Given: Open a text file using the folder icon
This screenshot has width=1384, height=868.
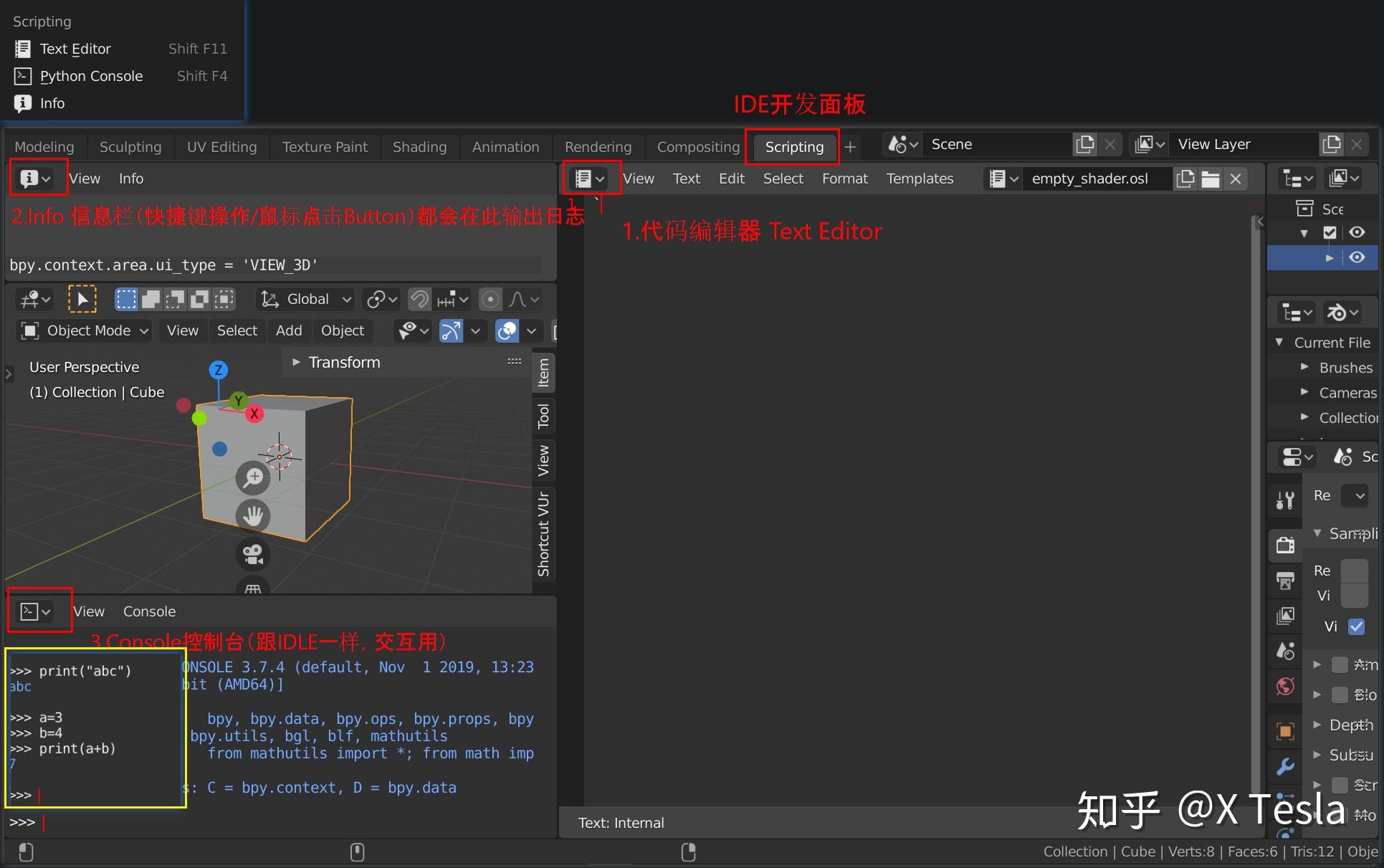Looking at the screenshot, I should (1211, 178).
